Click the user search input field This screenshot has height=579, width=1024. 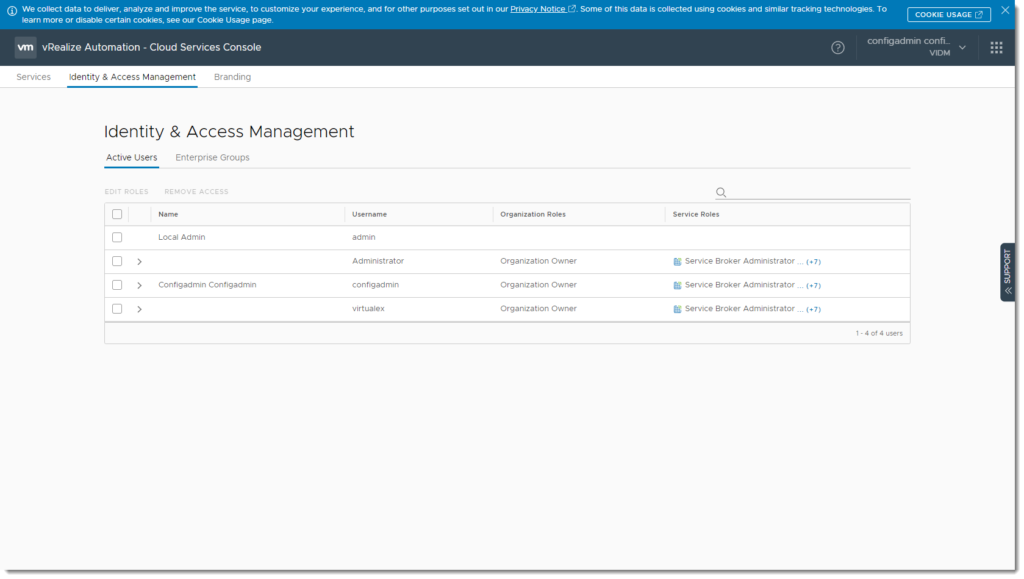(x=819, y=192)
